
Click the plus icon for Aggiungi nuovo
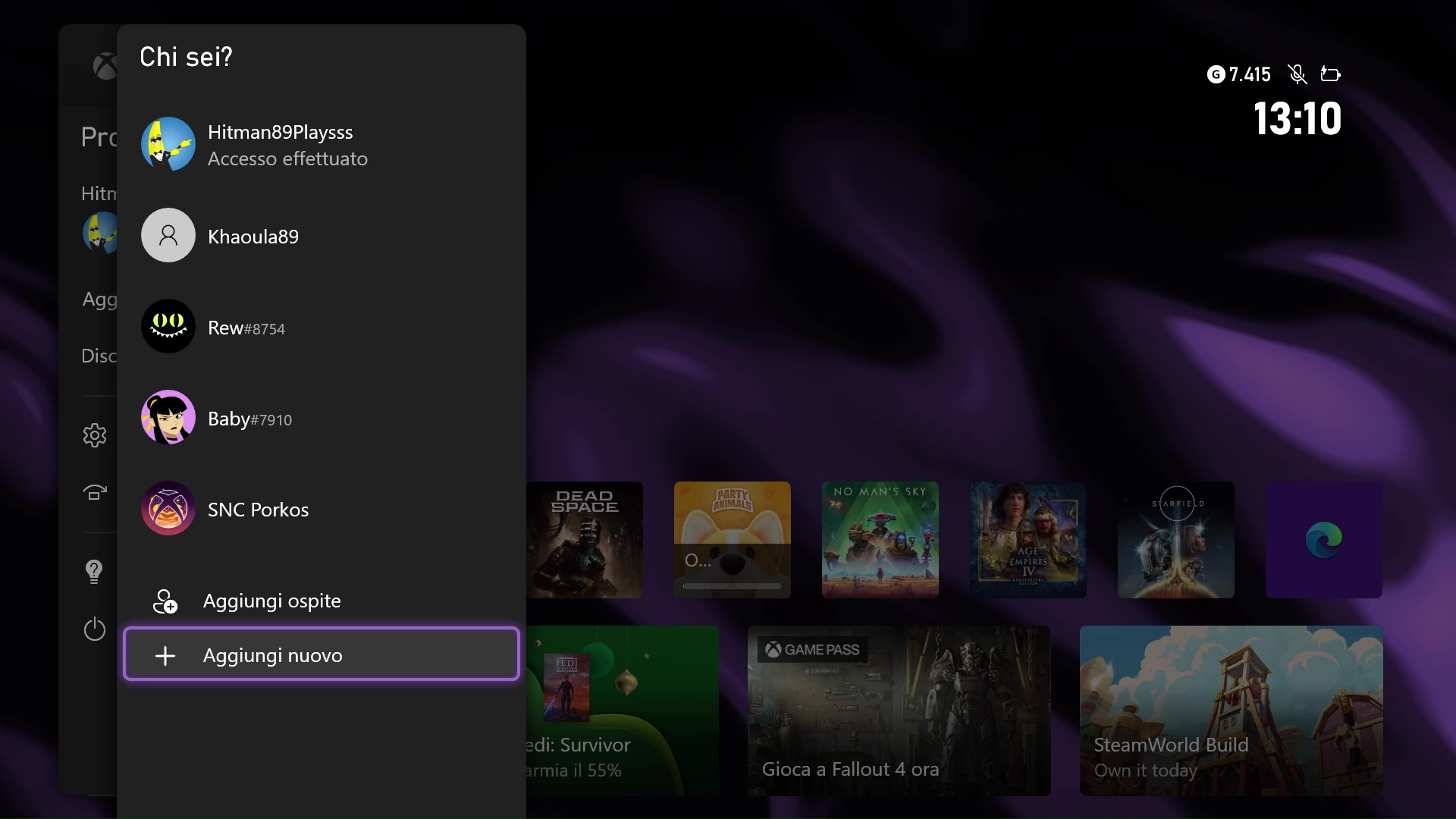click(x=165, y=656)
